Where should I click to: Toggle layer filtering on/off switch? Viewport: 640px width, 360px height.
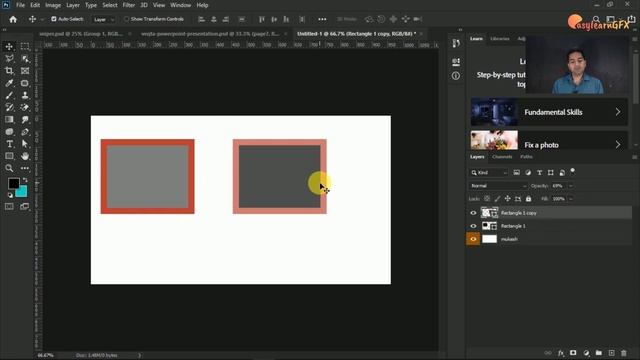(x=573, y=171)
